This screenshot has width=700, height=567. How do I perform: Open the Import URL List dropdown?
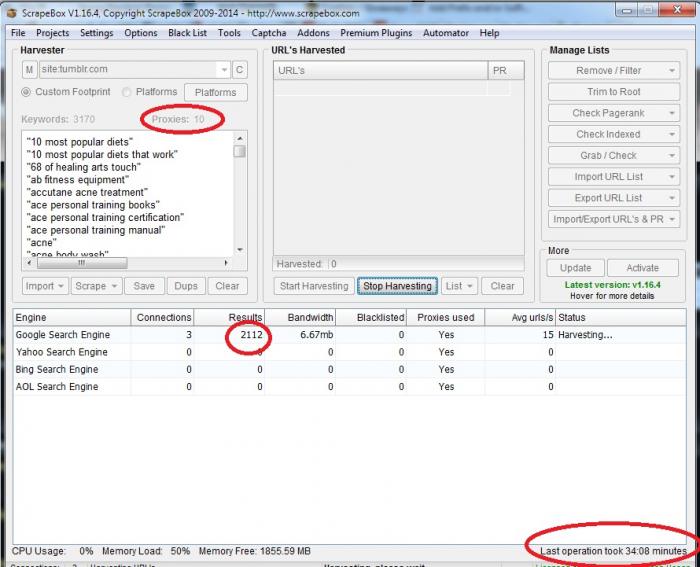pyautogui.click(x=614, y=177)
